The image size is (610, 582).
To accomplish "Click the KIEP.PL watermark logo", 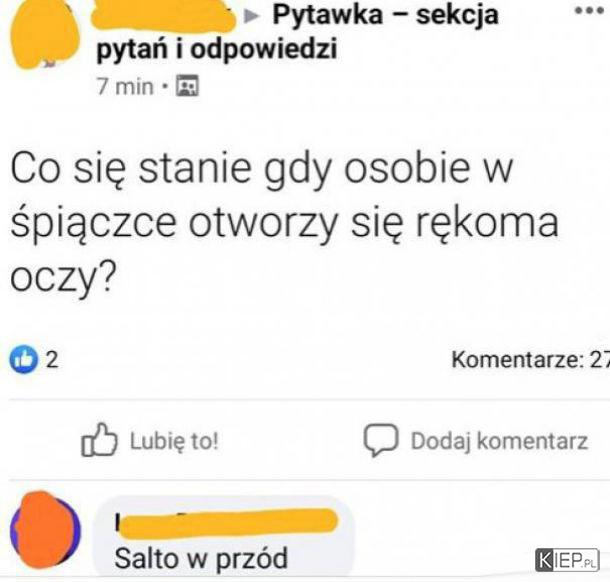I will click(x=567, y=560).
